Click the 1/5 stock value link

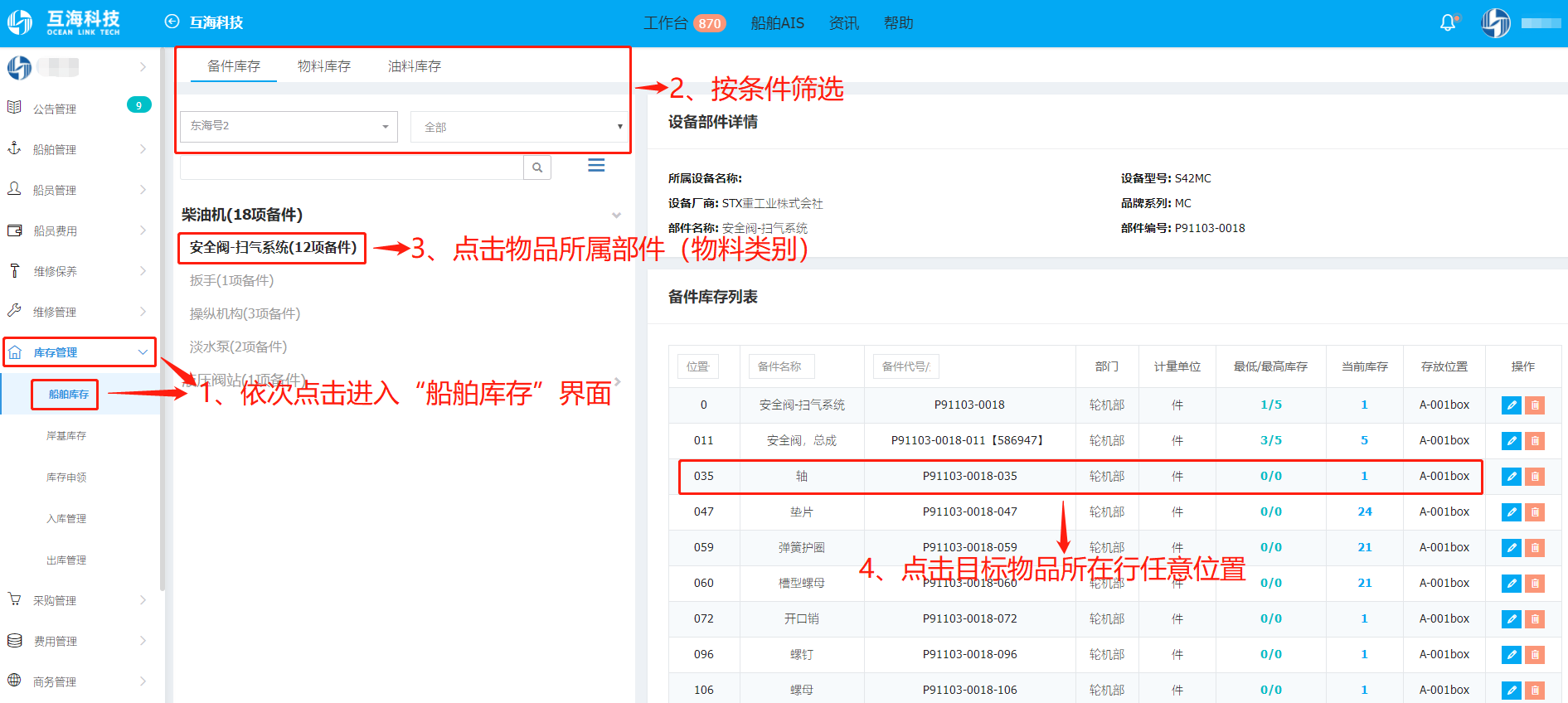click(x=1271, y=405)
